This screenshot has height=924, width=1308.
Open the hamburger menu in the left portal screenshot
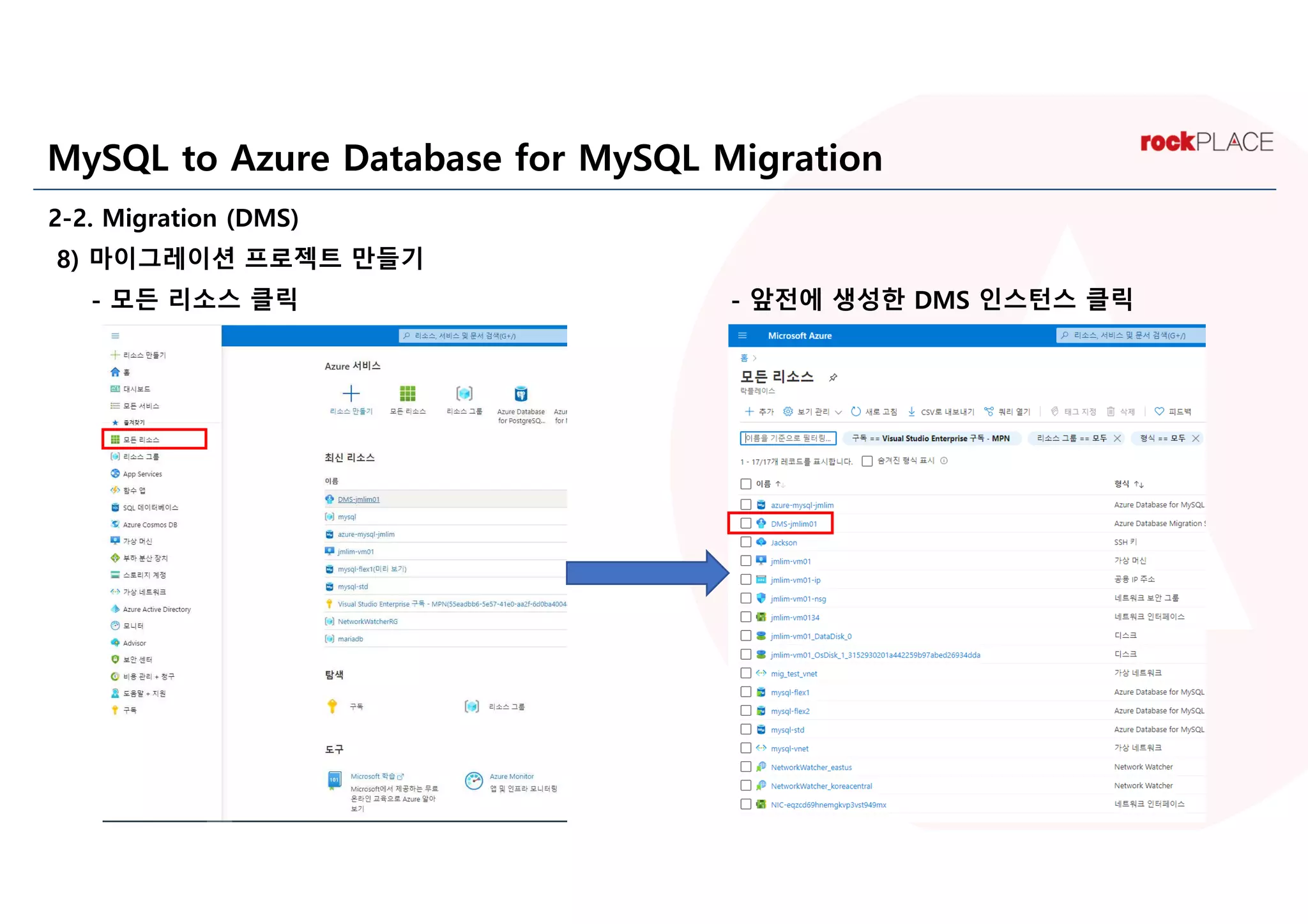click(115, 336)
